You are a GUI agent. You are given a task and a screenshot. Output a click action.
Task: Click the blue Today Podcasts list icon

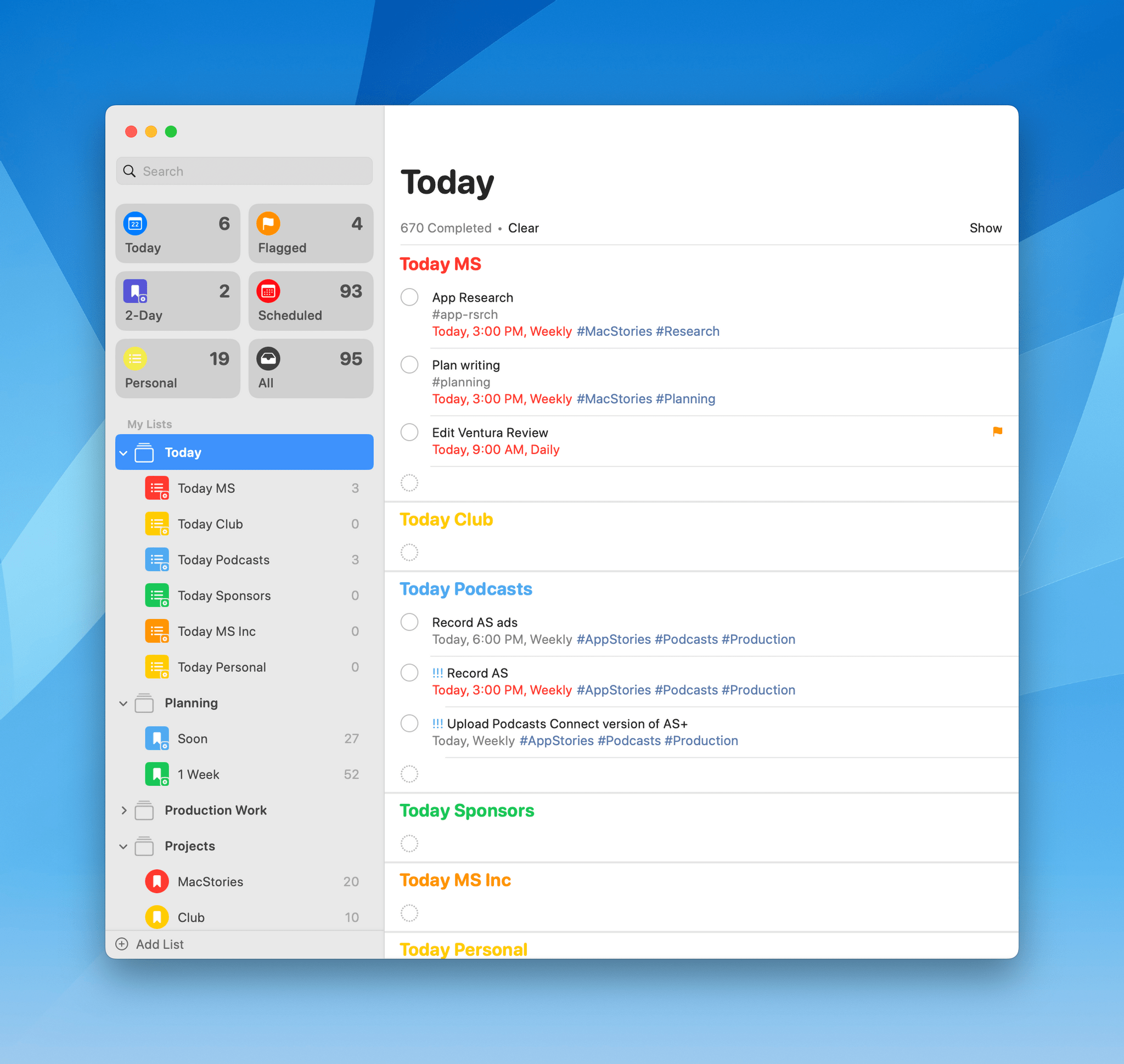tap(156, 560)
